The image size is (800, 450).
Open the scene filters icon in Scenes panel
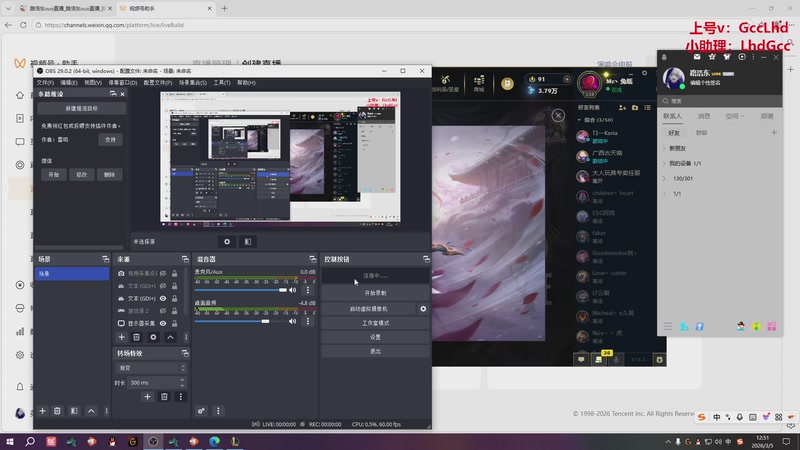74,411
